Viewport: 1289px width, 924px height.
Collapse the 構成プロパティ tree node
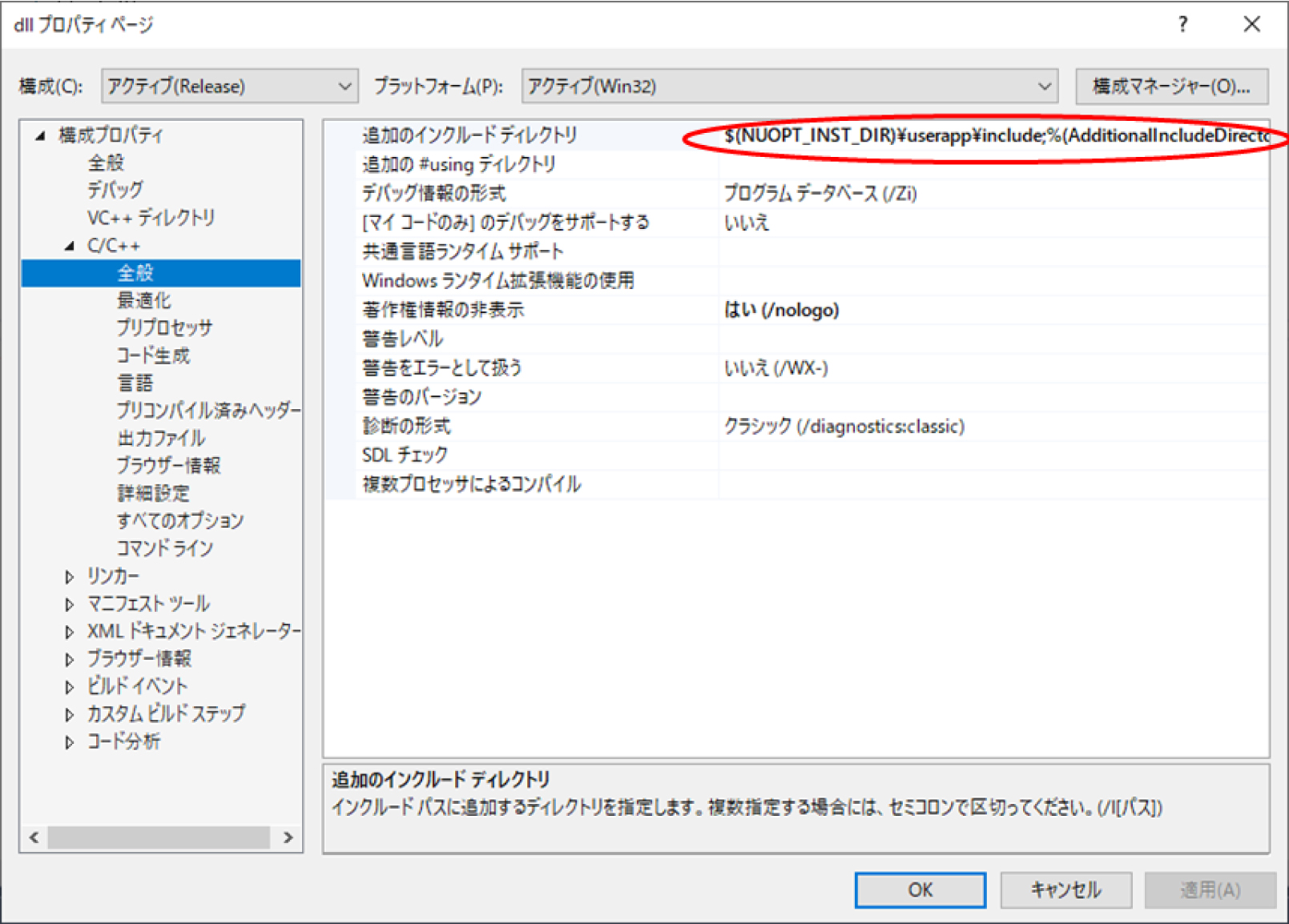(x=40, y=136)
